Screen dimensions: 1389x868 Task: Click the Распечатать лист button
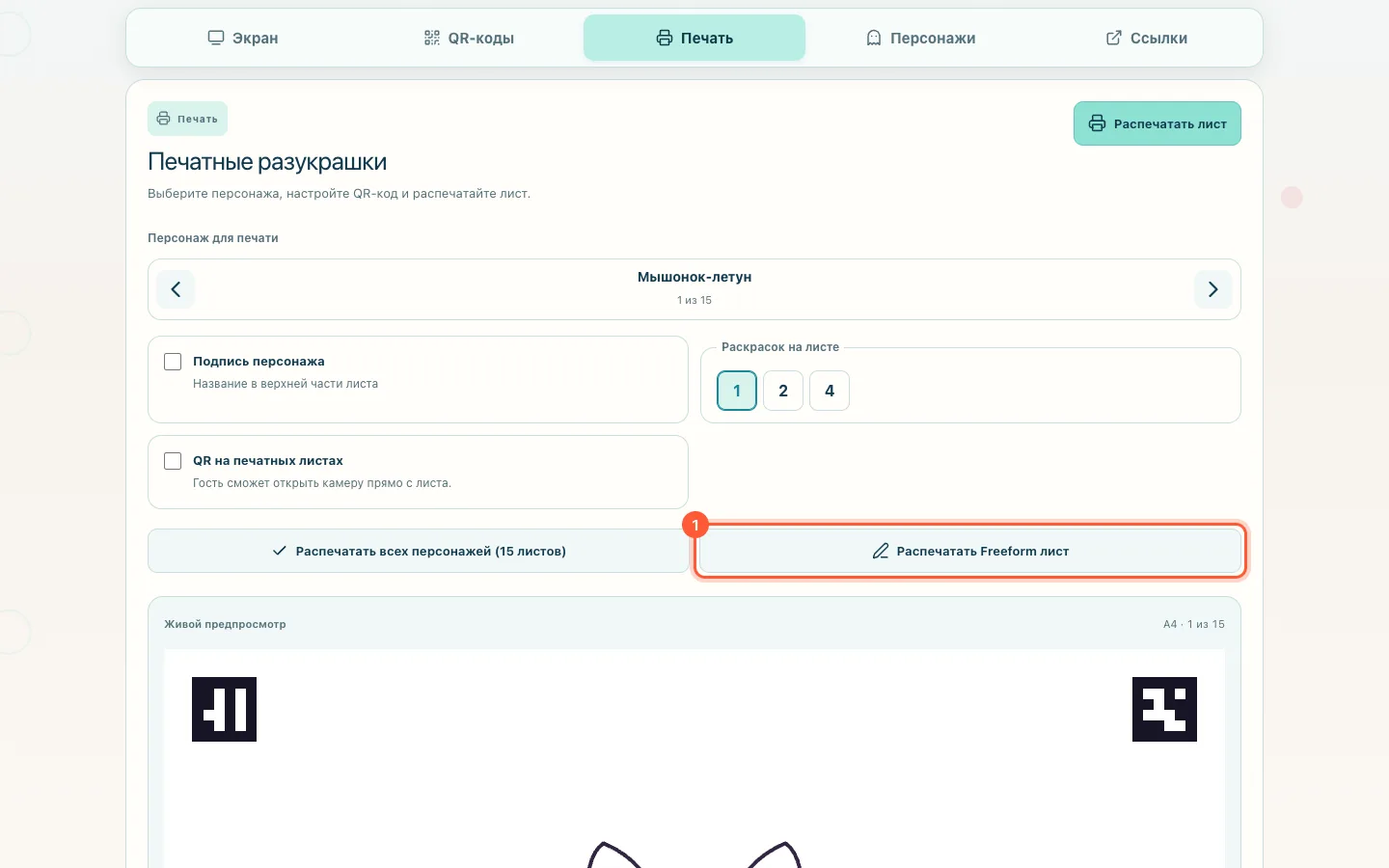tap(1157, 123)
